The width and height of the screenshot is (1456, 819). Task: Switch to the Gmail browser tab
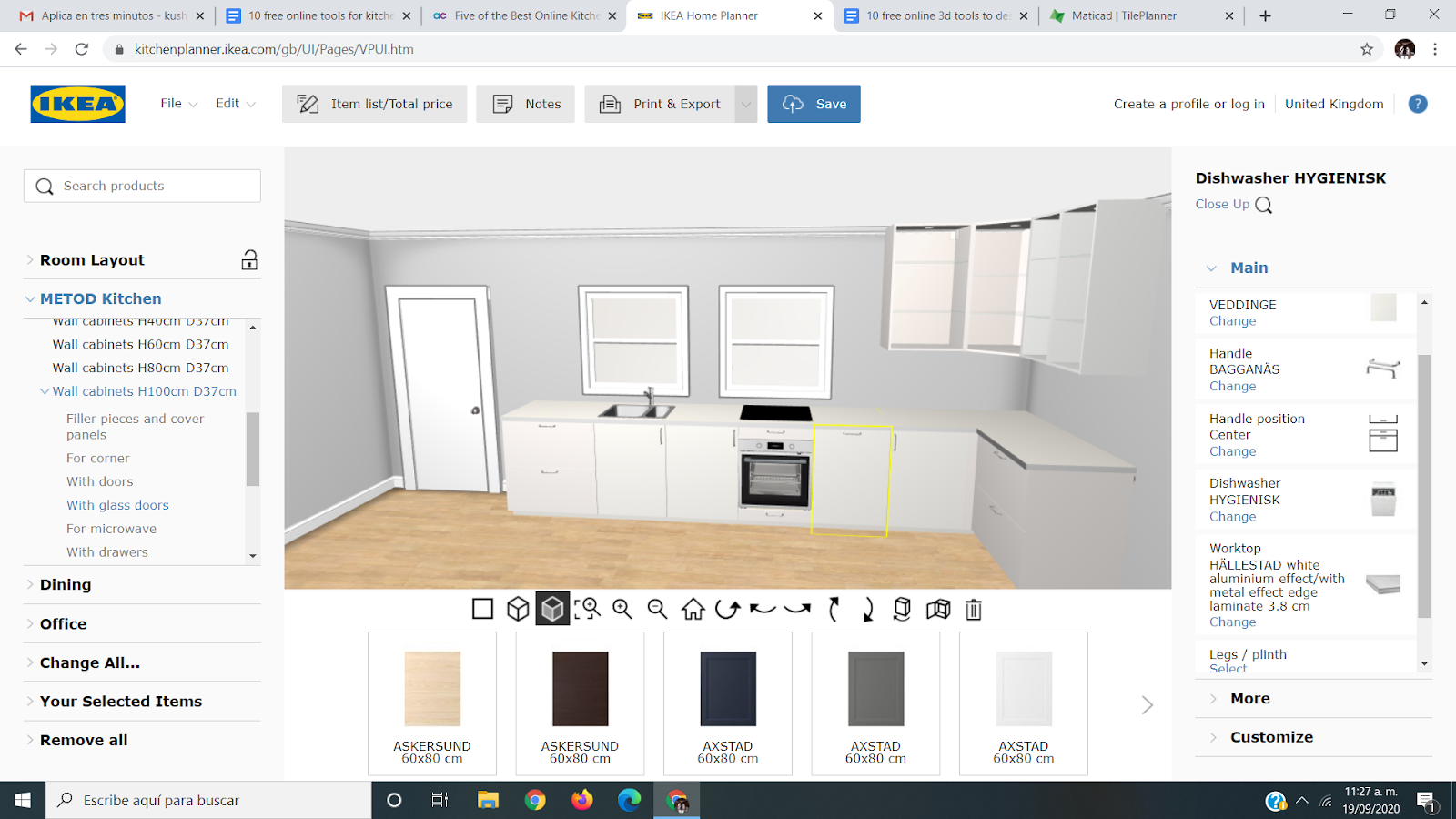[113, 15]
